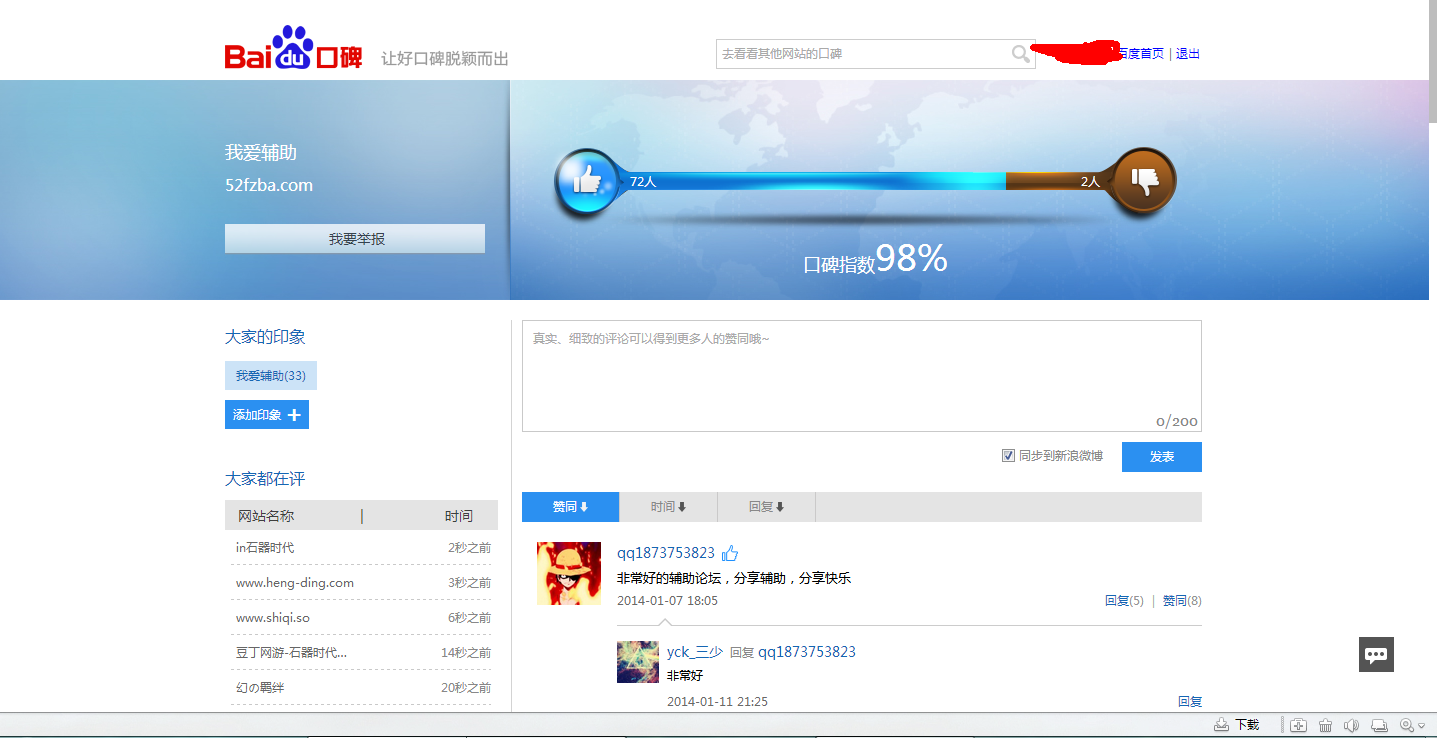This screenshot has height=738, width=1437.
Task: Click thumbs-up icon beside qq1873753823
Action: tap(730, 553)
